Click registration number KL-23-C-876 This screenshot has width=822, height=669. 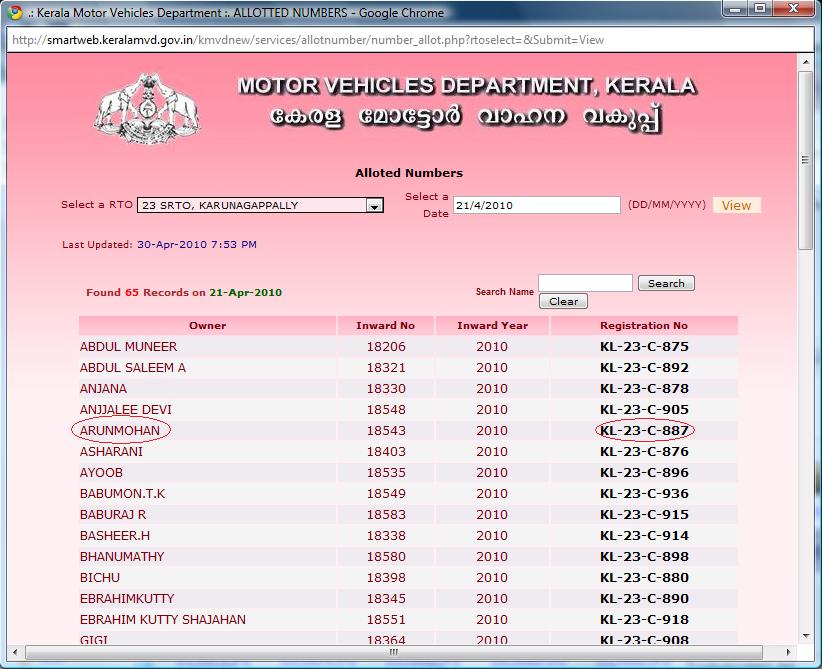pyautogui.click(x=644, y=451)
